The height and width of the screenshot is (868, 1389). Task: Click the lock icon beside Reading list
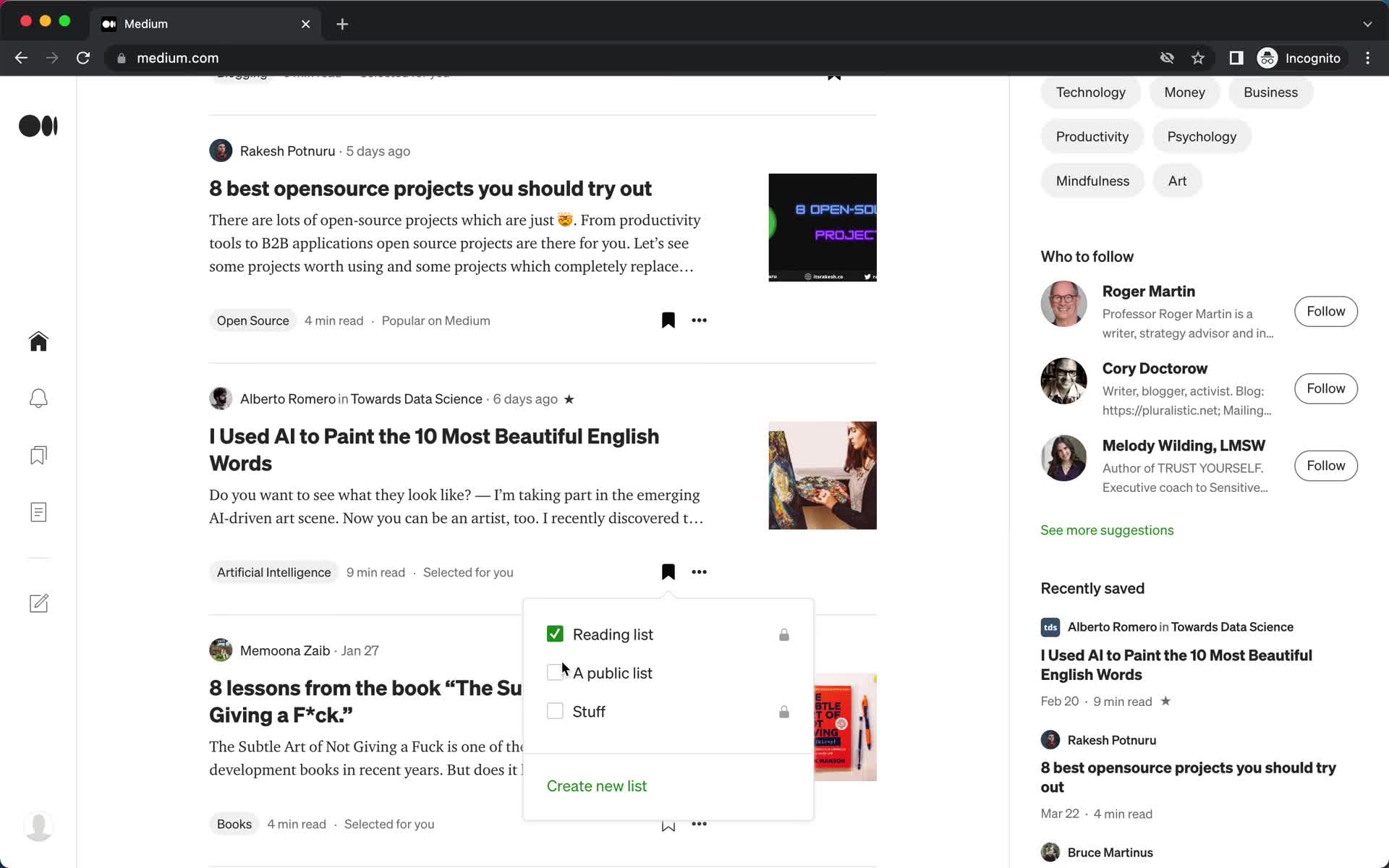[783, 634]
